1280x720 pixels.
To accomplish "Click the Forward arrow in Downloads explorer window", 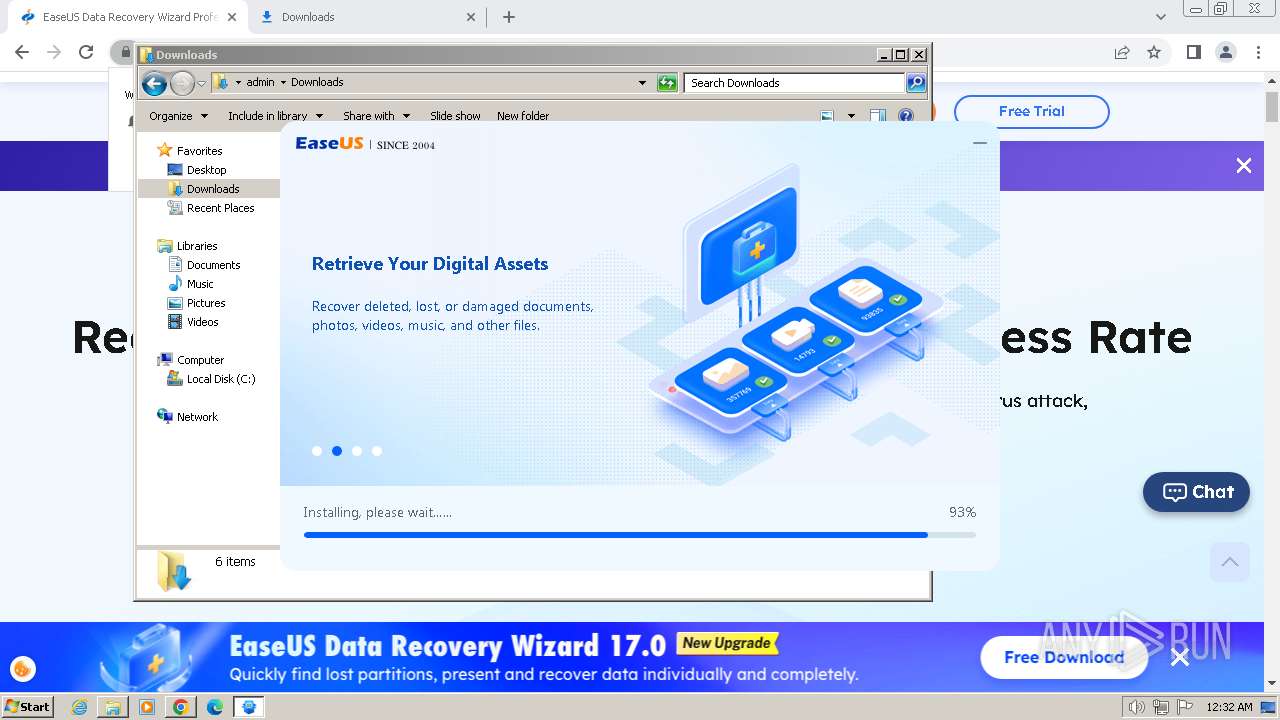I will [x=182, y=83].
